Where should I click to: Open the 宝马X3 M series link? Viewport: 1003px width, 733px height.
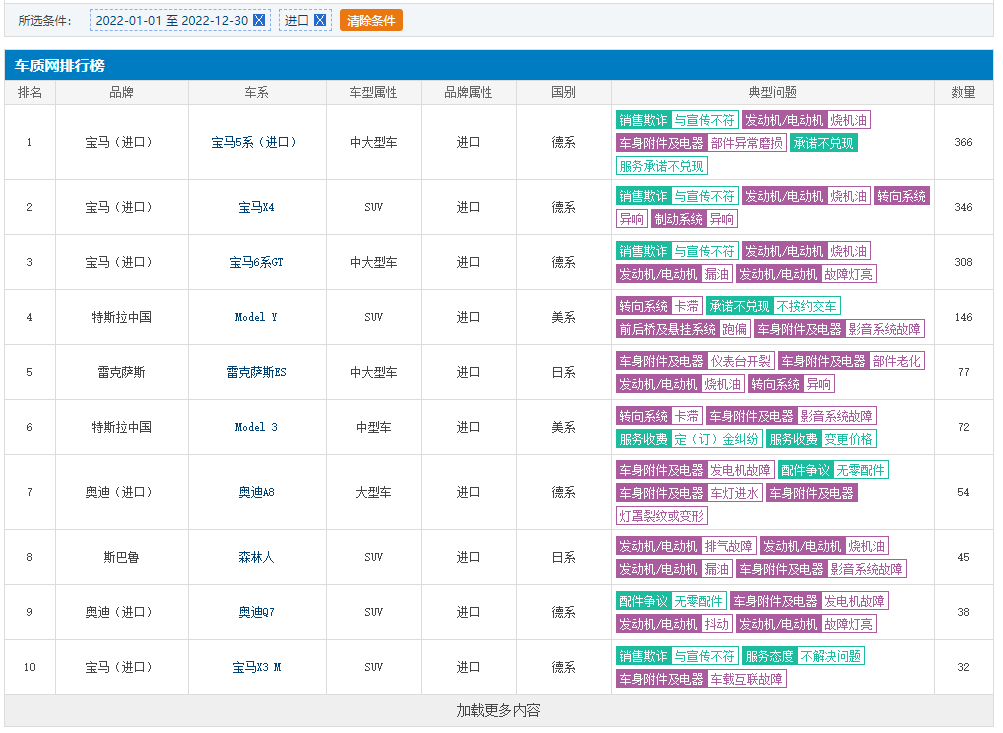(256, 667)
